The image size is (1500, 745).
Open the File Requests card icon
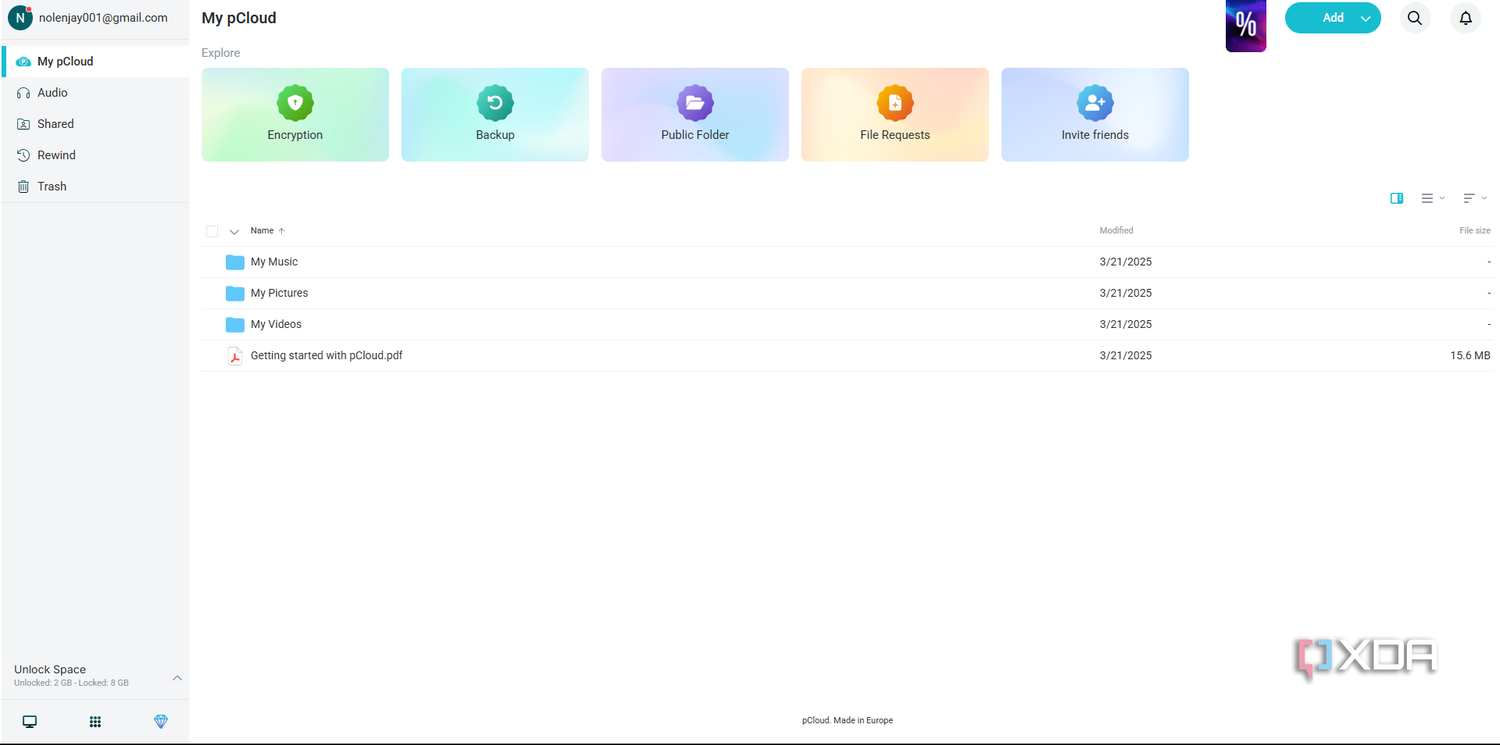point(895,103)
